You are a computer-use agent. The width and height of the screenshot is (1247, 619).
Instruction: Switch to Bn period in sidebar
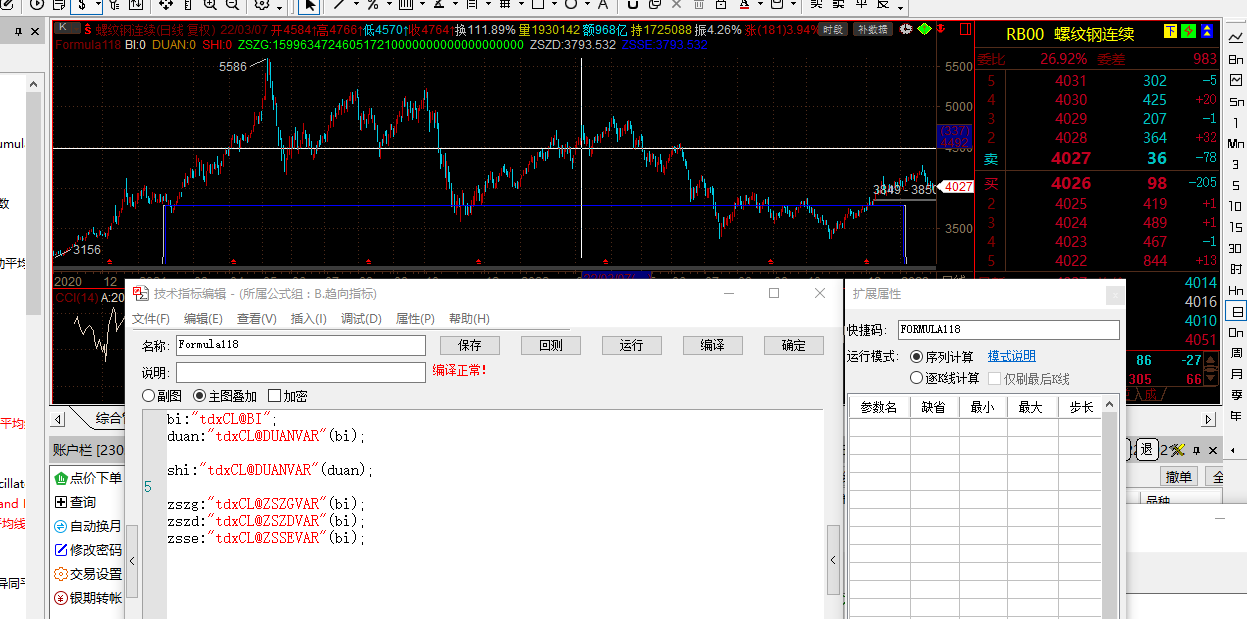[x=1237, y=61]
